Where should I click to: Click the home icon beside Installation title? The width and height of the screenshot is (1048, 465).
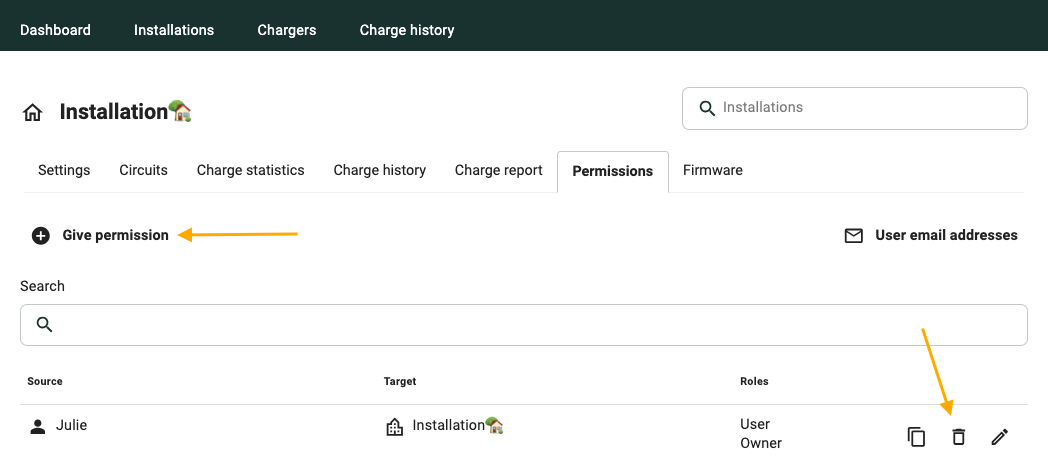[32, 113]
